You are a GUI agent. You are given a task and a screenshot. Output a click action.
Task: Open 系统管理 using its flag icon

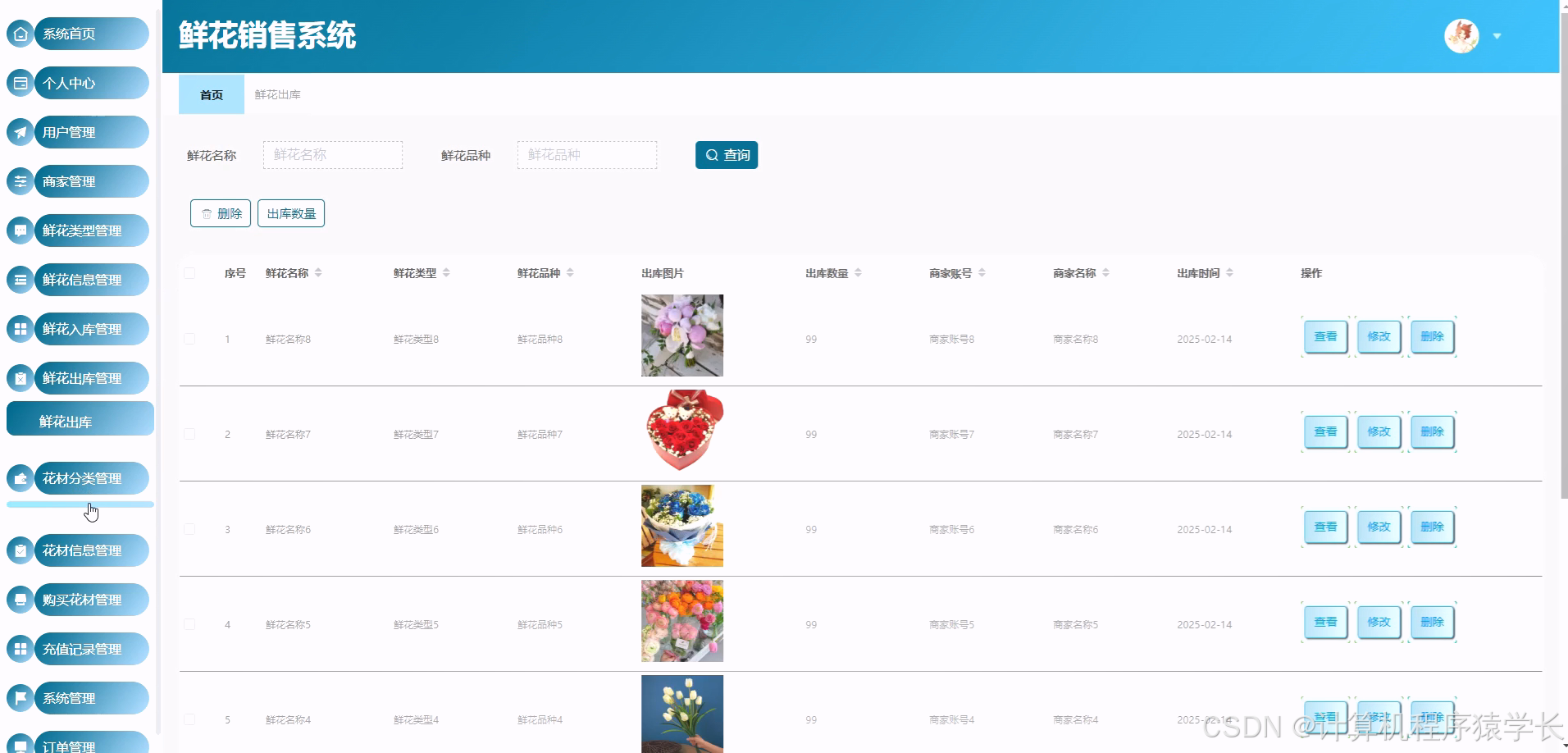tap(20, 698)
